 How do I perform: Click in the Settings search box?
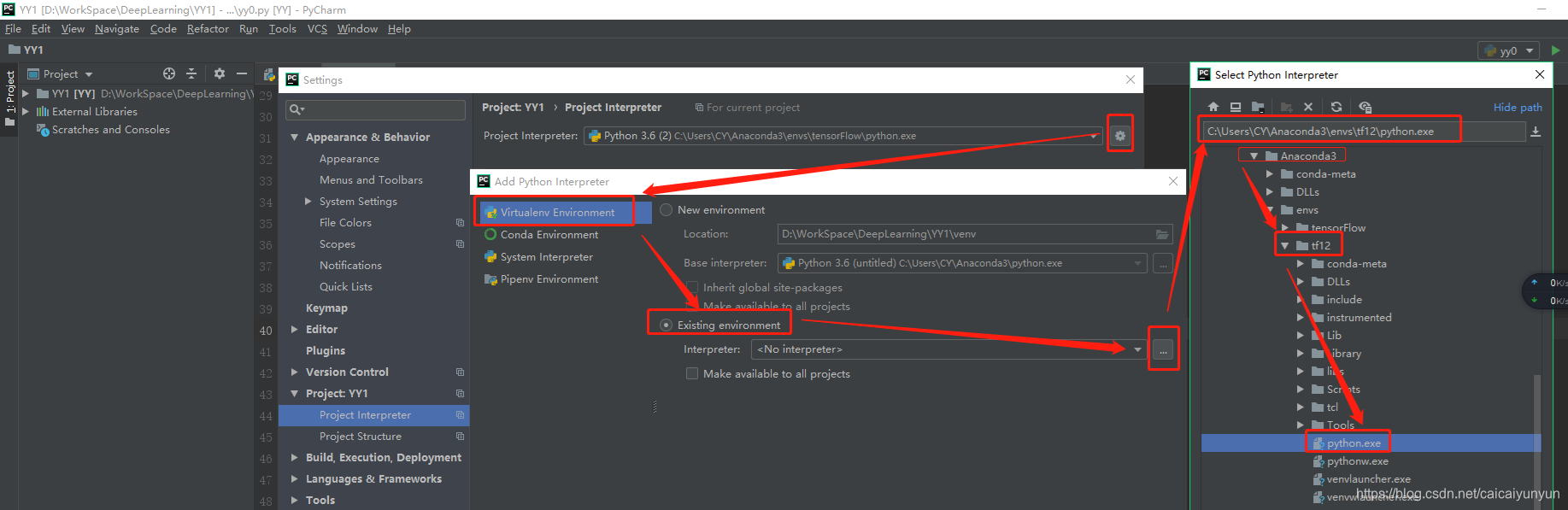[x=376, y=109]
